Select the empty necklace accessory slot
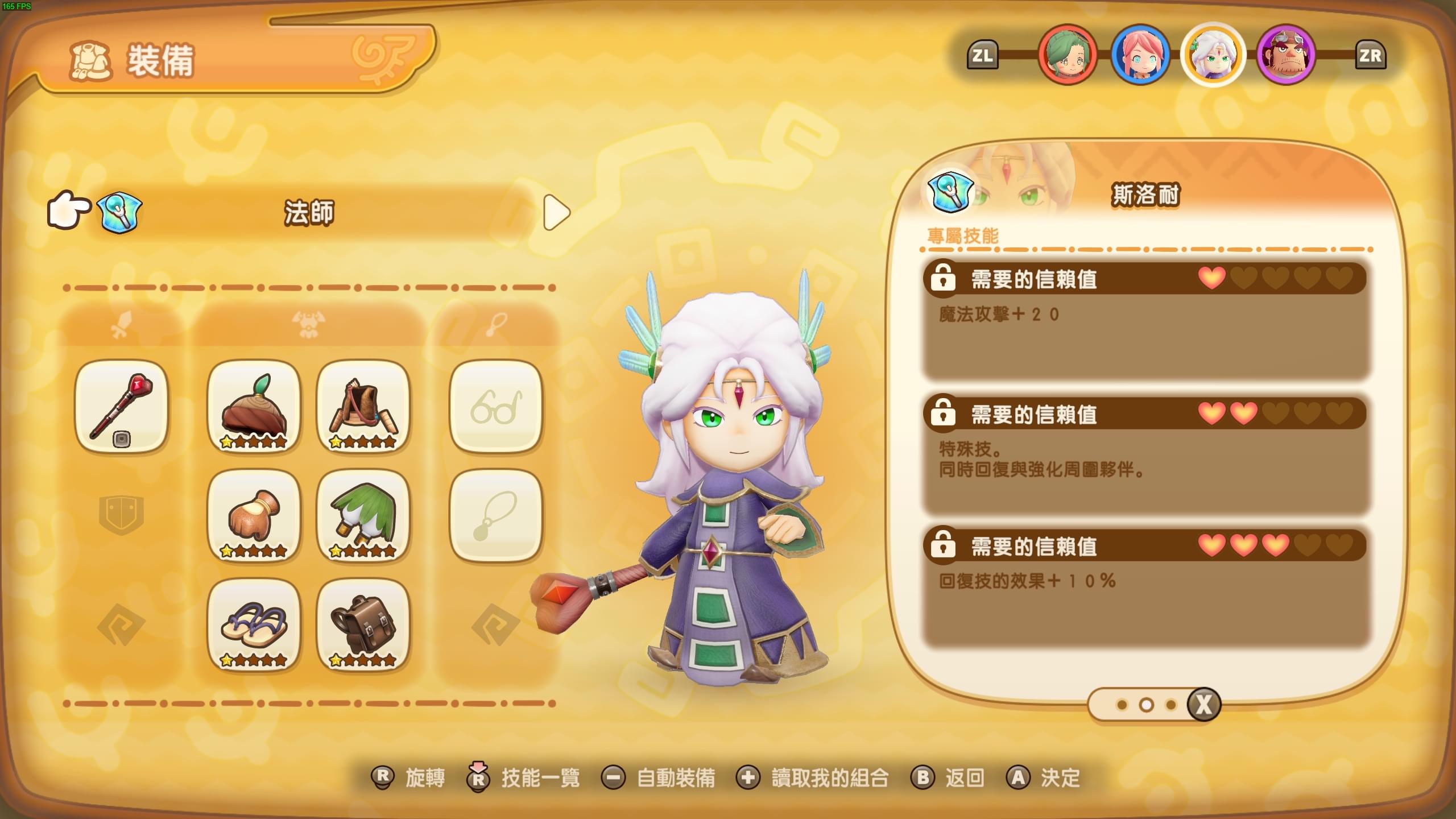 point(496,516)
